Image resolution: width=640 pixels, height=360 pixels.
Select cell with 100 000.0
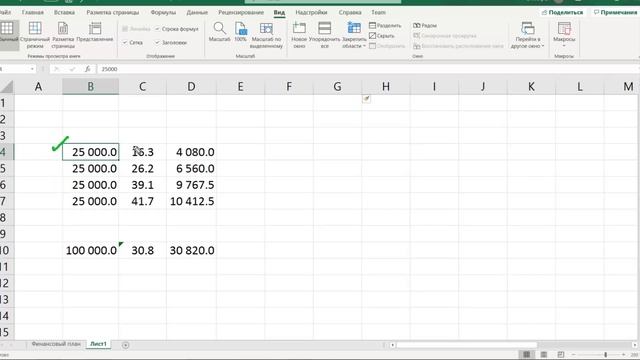91,250
